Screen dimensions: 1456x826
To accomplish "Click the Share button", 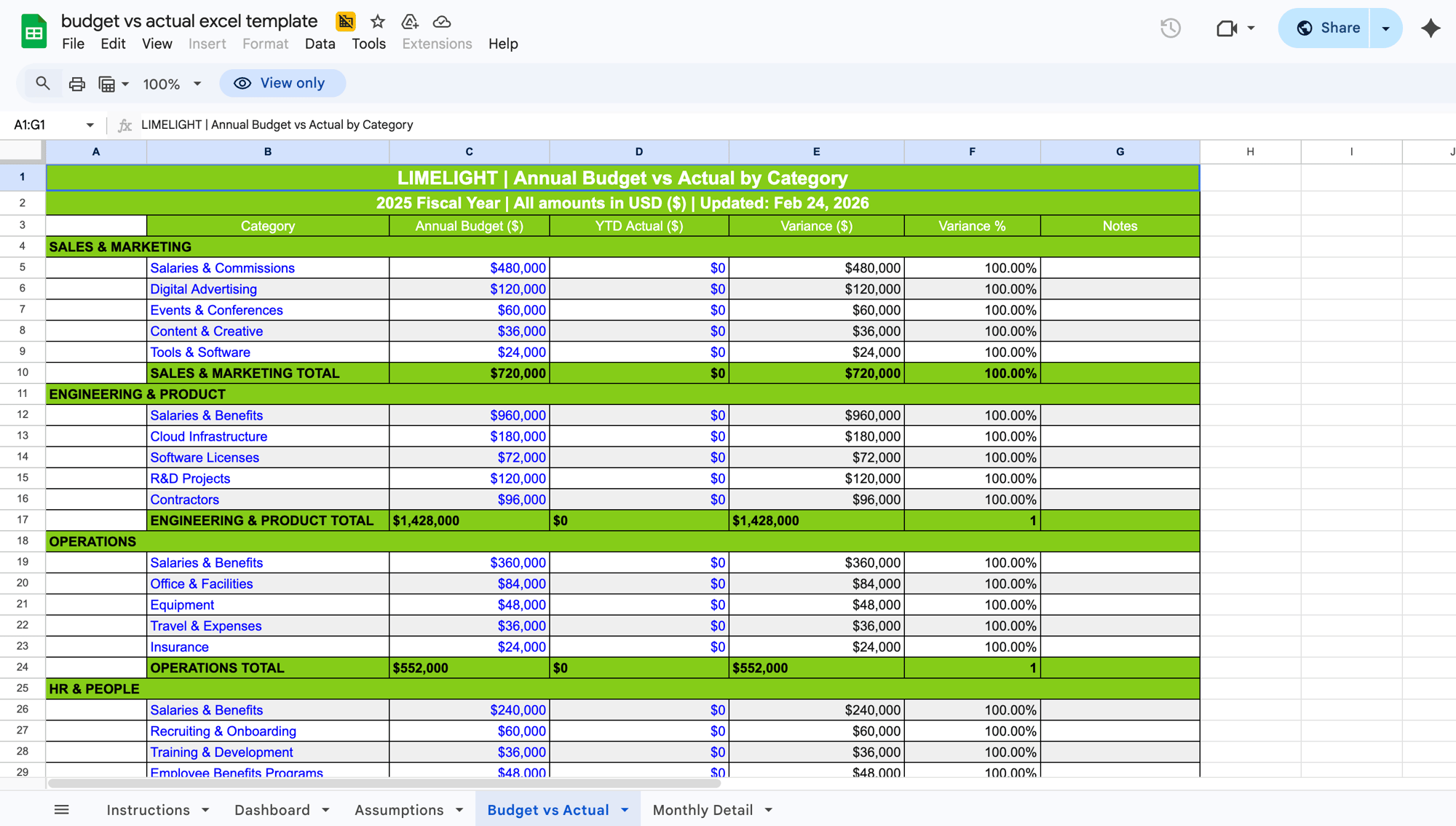I will 1338,28.
